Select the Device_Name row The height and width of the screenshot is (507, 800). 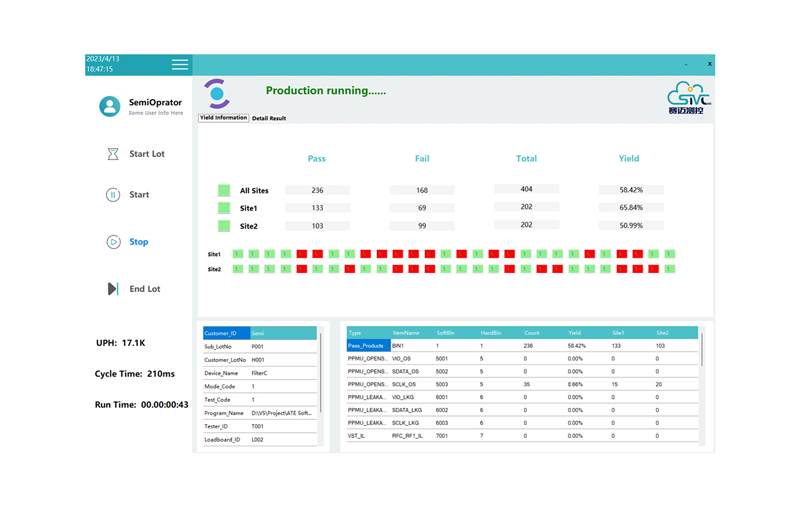(x=260, y=373)
